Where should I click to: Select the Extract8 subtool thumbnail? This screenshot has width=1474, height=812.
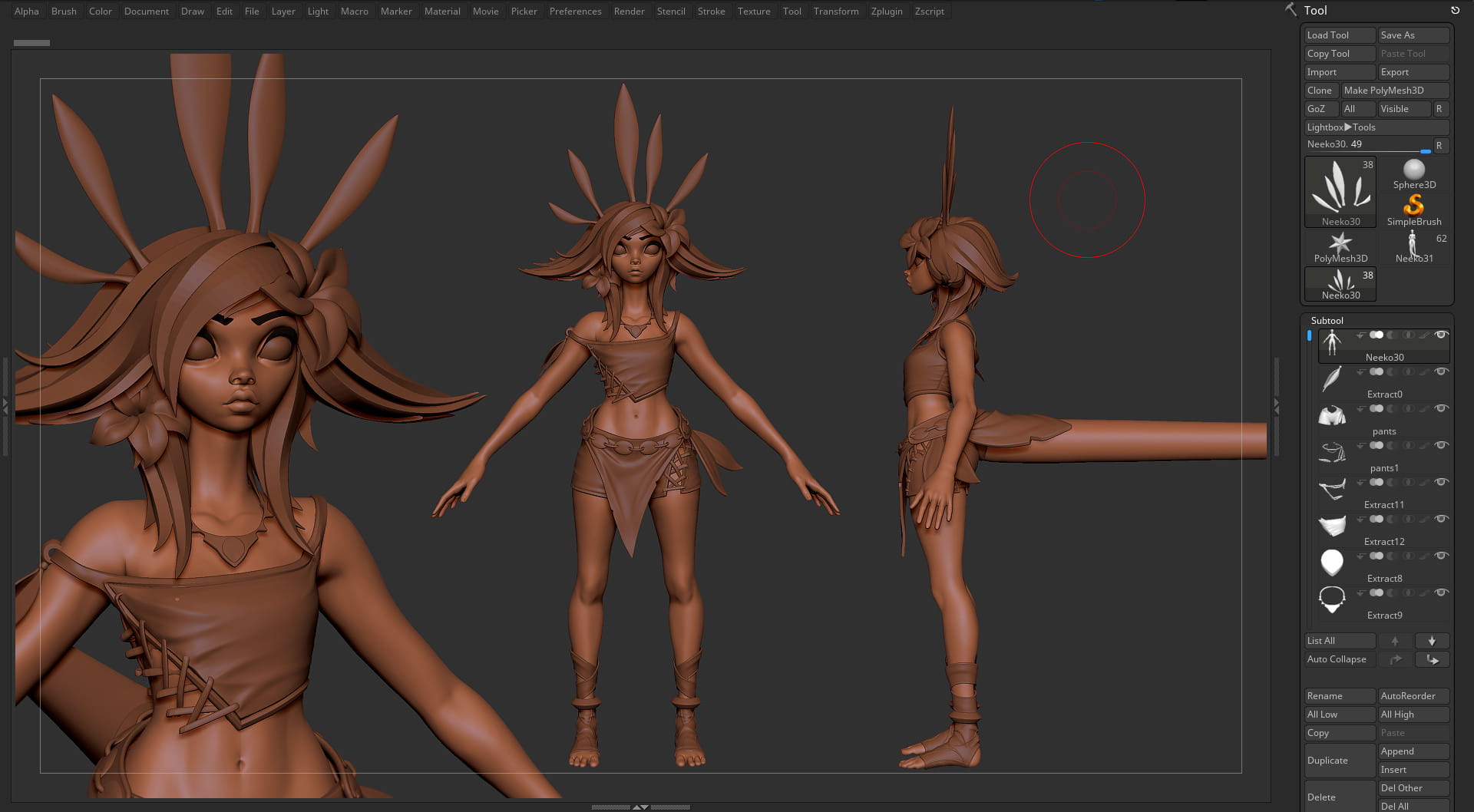point(1332,563)
